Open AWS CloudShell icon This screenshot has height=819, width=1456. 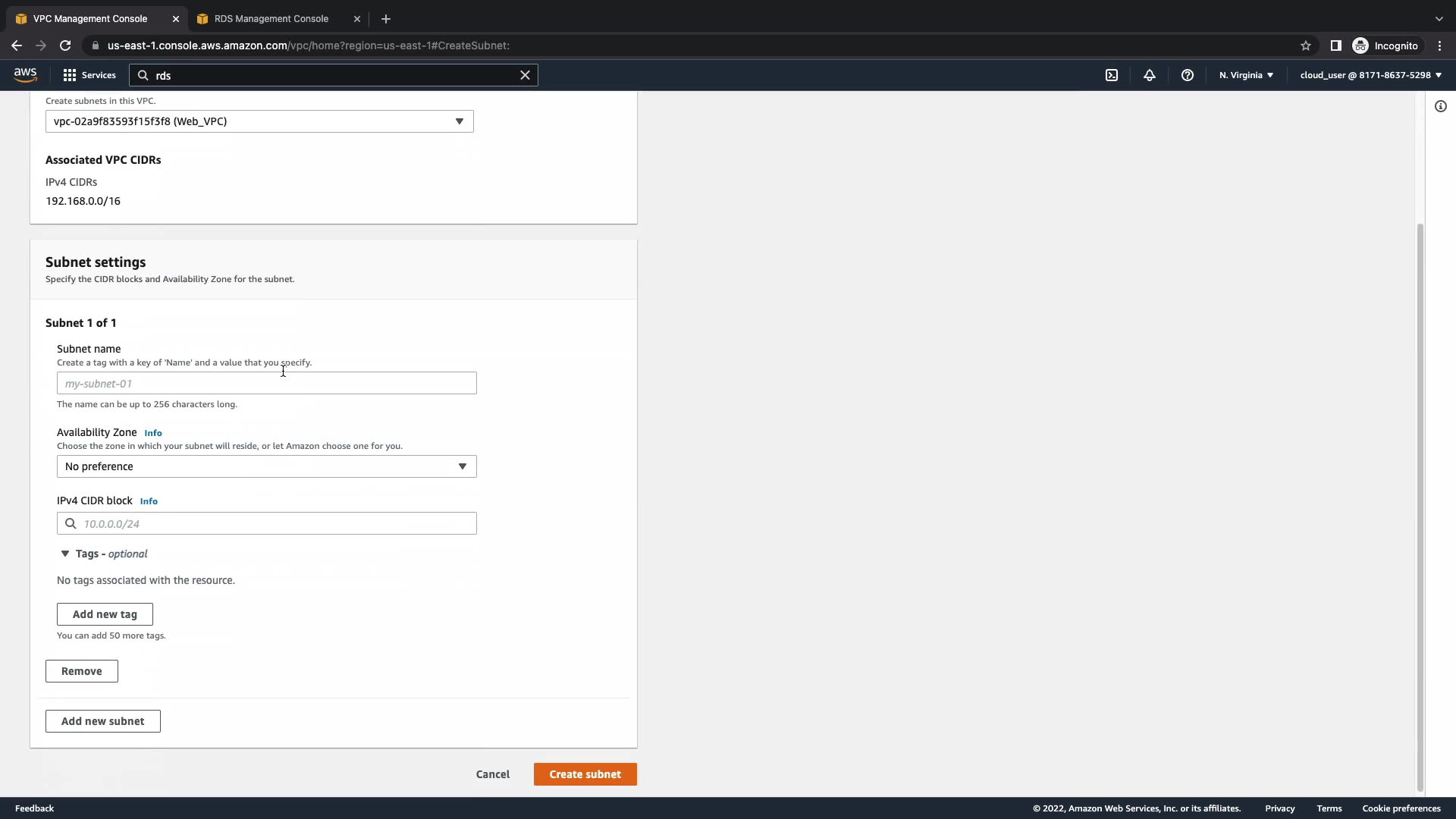click(x=1112, y=75)
